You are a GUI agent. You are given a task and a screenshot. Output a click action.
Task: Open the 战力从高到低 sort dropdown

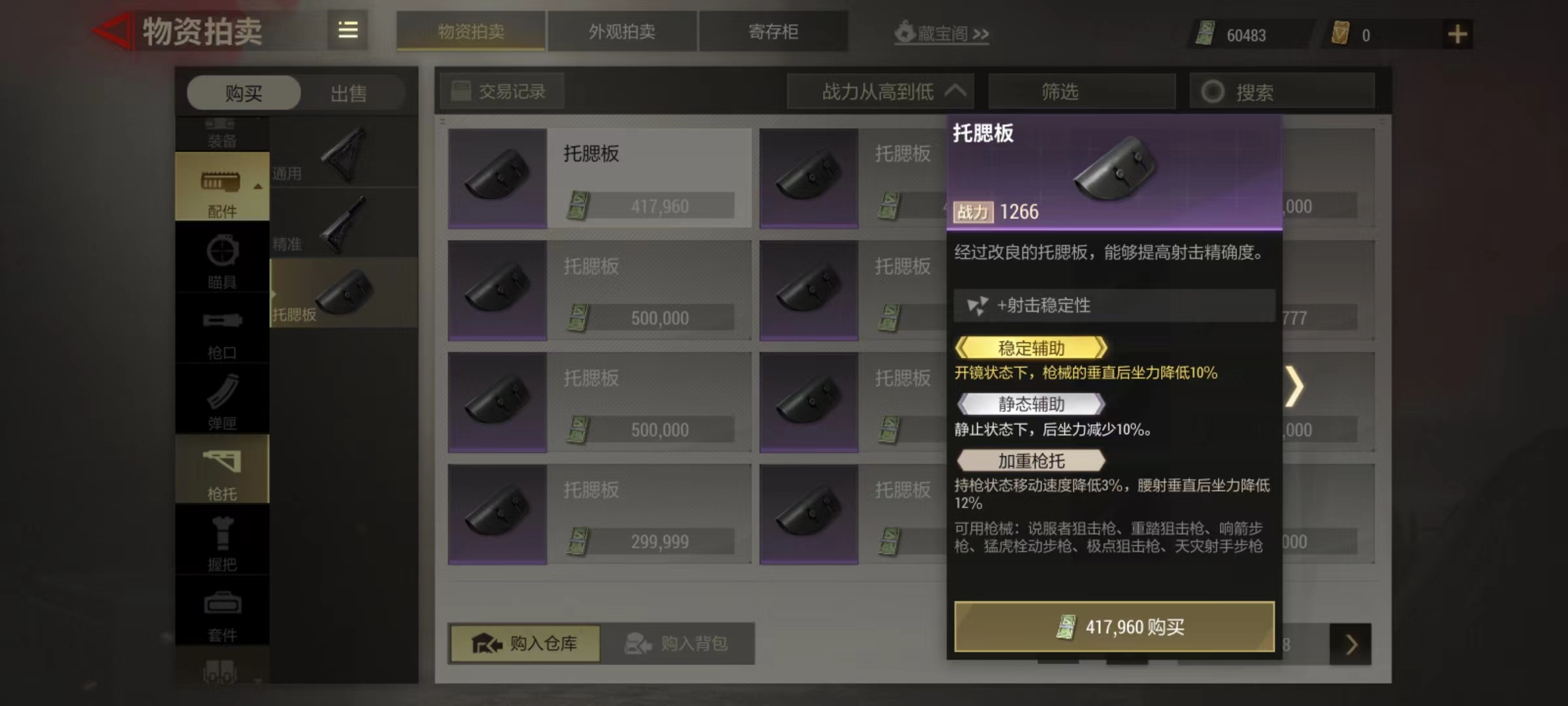[x=881, y=92]
